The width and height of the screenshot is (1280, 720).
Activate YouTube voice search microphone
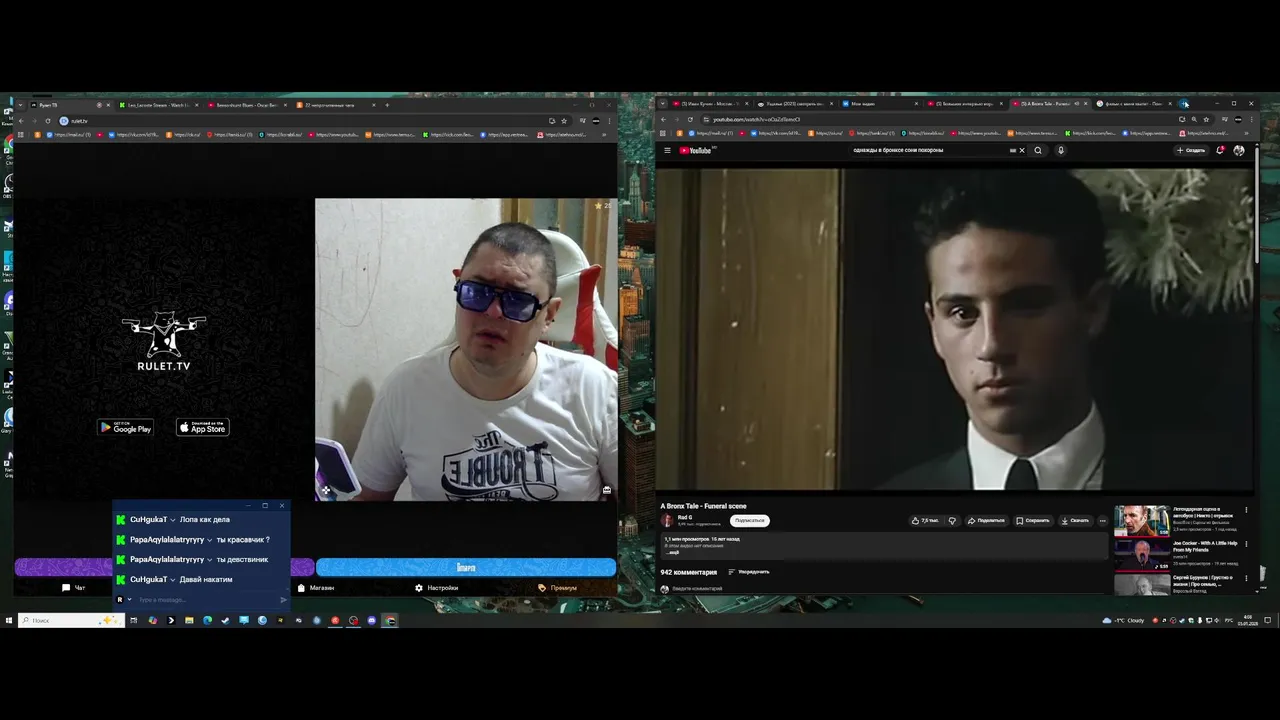point(1061,150)
